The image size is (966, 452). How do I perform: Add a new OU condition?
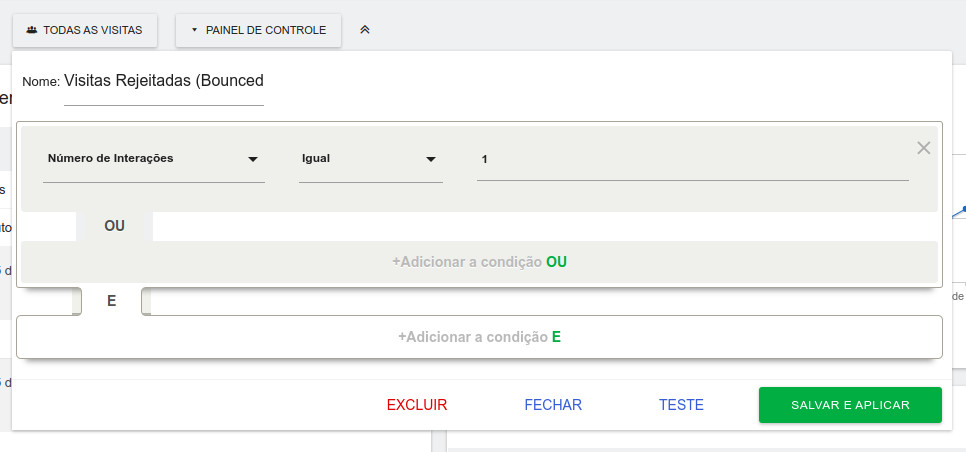pos(479,262)
